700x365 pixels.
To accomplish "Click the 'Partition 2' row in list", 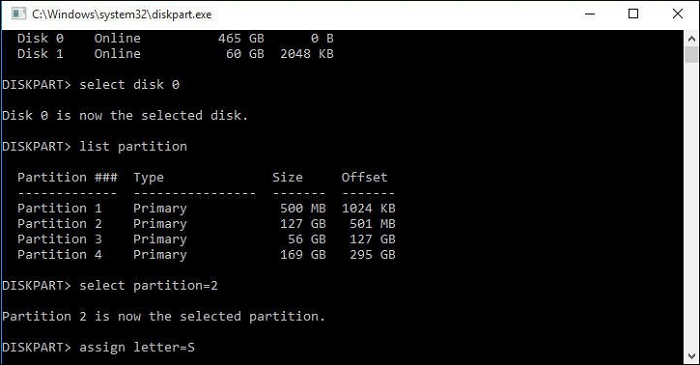I will [x=206, y=224].
